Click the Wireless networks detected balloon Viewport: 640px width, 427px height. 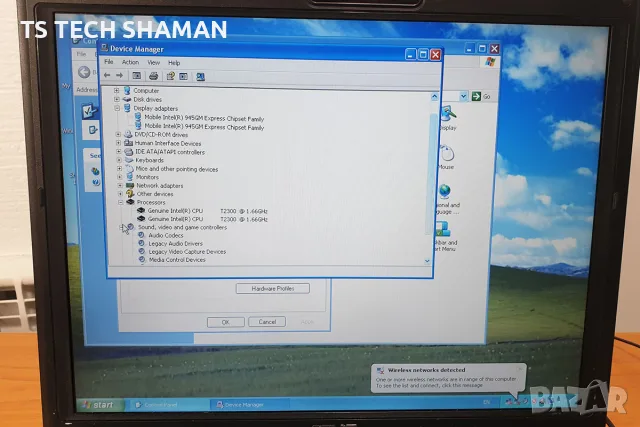(x=448, y=378)
